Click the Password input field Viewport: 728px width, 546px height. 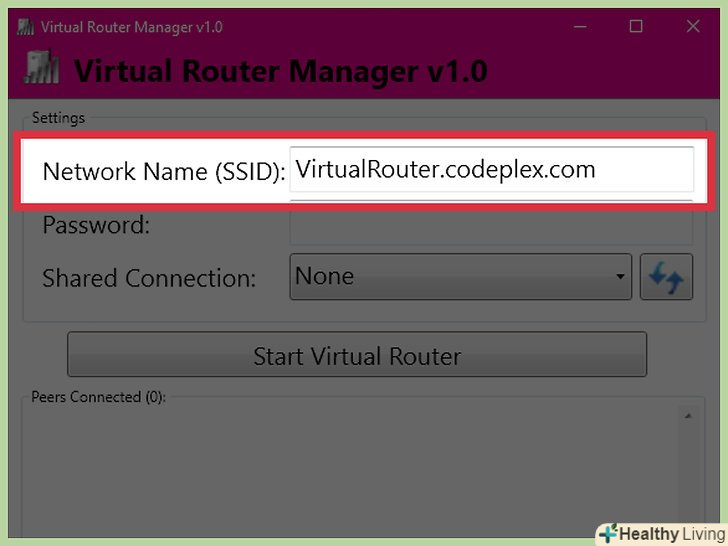[x=492, y=223]
